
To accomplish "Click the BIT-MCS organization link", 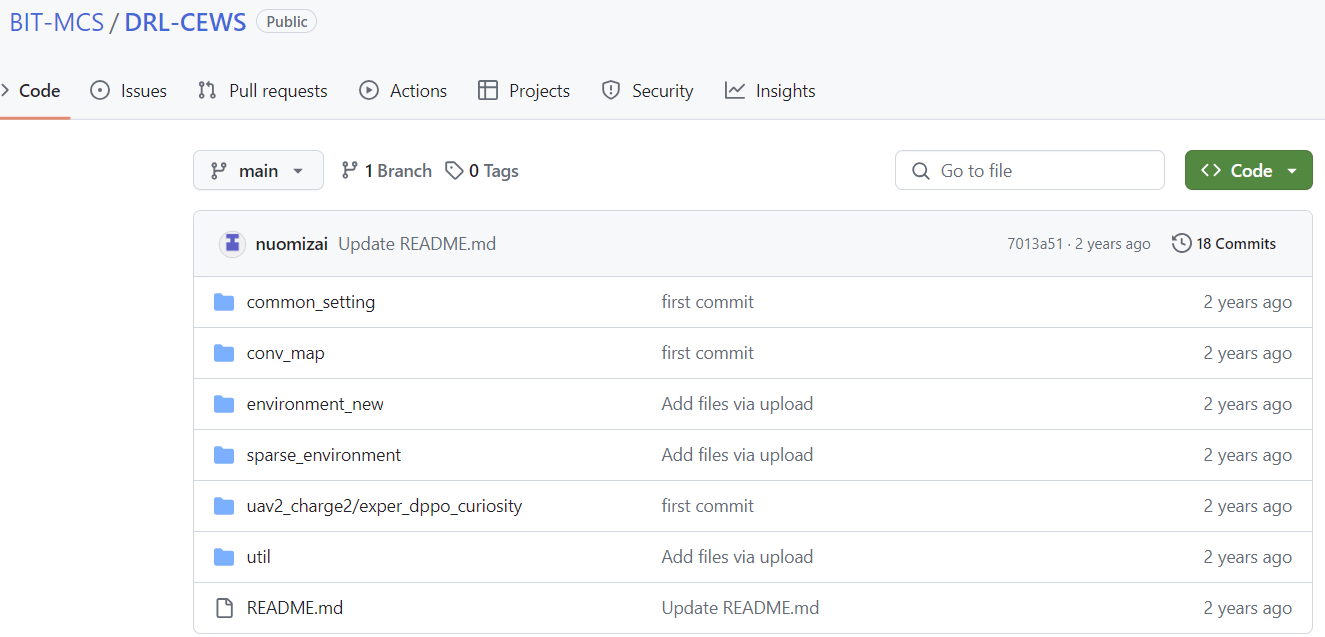I will pyautogui.click(x=57, y=22).
